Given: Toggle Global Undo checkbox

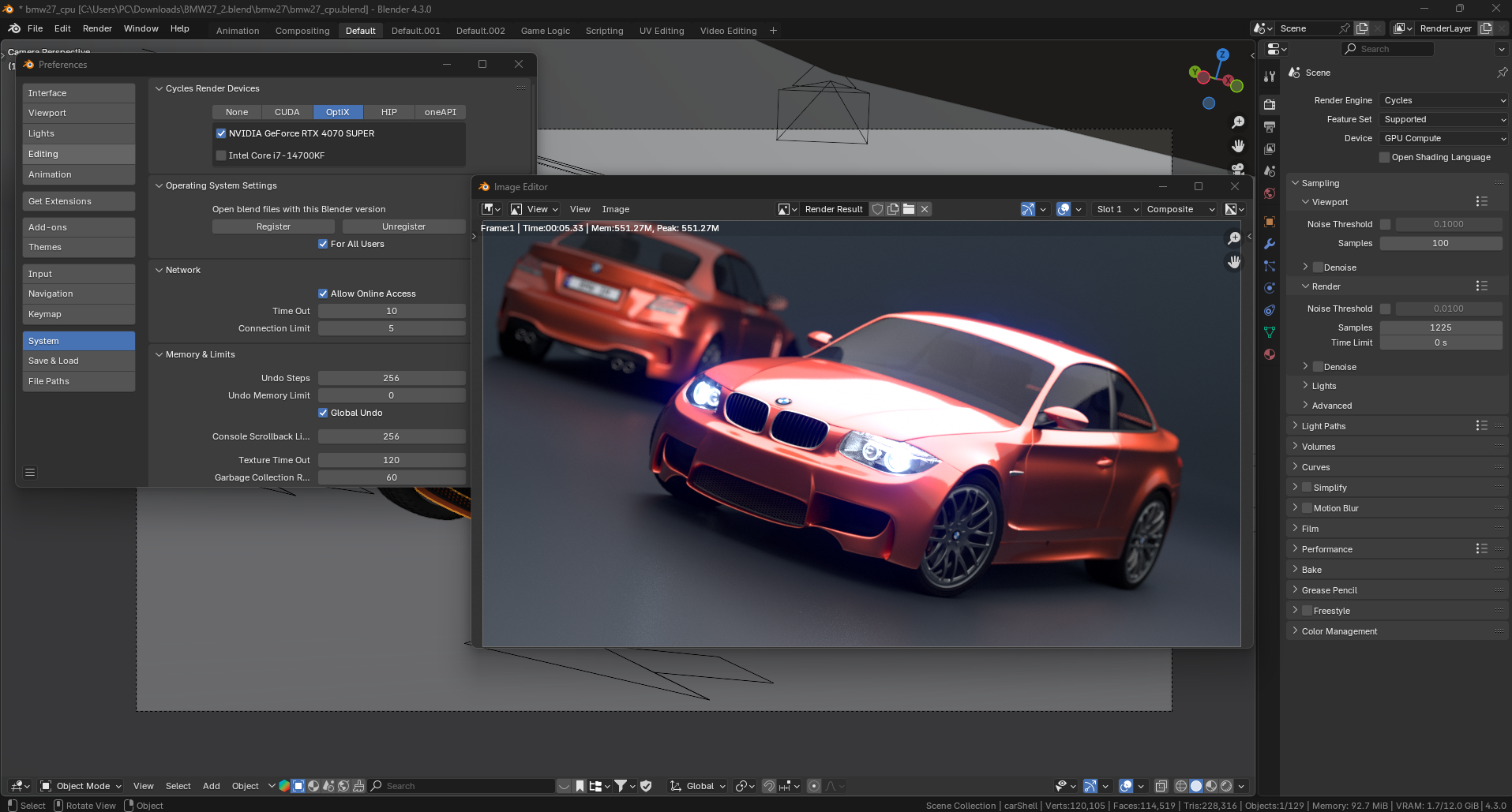Looking at the screenshot, I should [323, 413].
